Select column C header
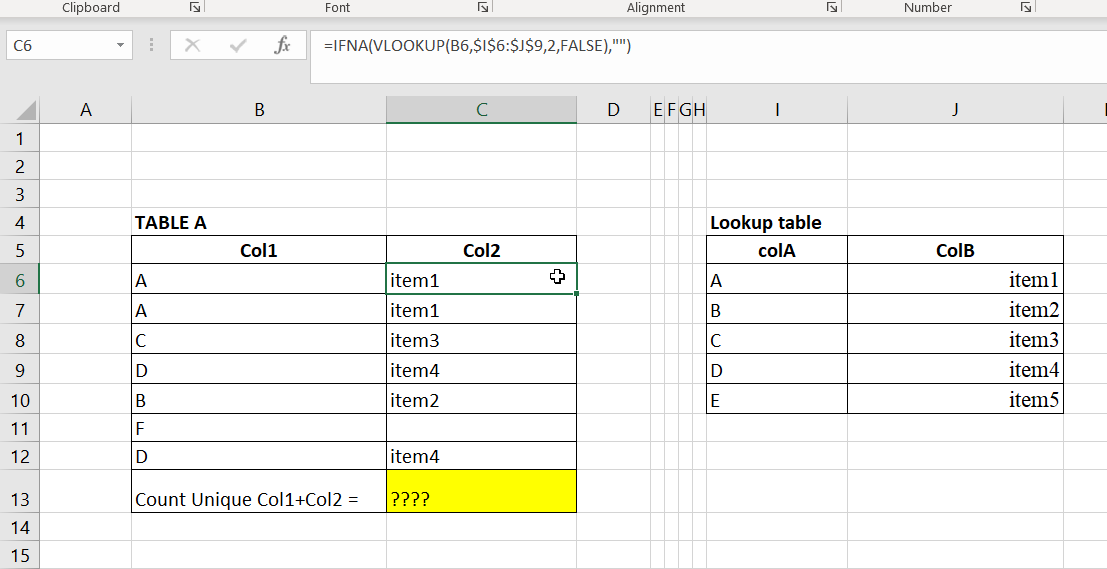Viewport: 1107px width, 569px height. pos(481,110)
